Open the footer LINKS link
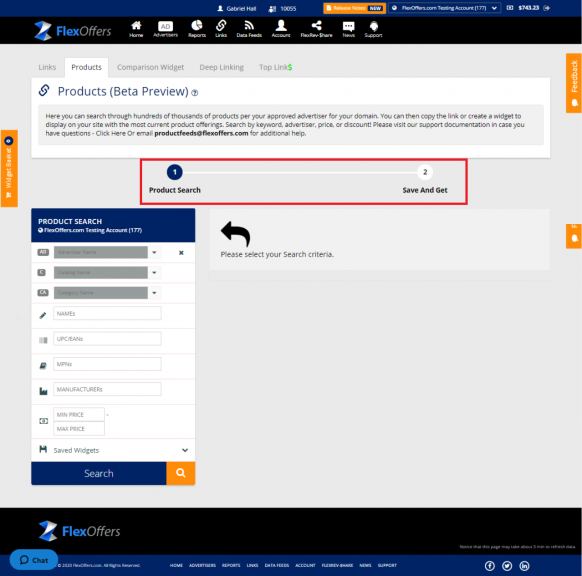The height and width of the screenshot is (576, 582). [x=252, y=565]
